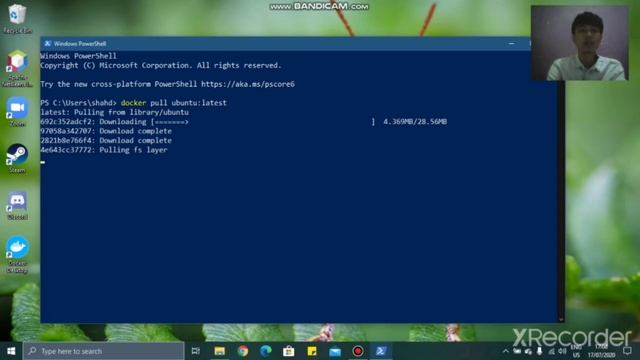
Task: Open the volume control in the tray
Action: [562, 351]
